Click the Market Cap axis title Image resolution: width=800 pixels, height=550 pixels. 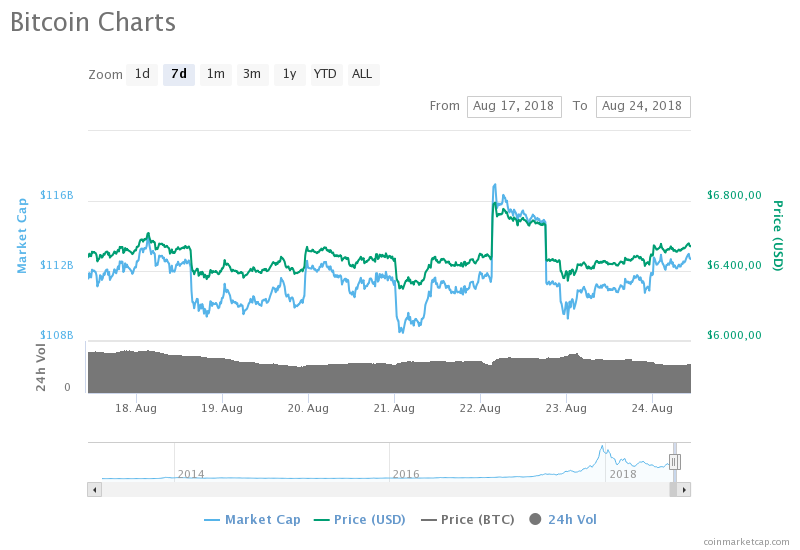[21, 236]
